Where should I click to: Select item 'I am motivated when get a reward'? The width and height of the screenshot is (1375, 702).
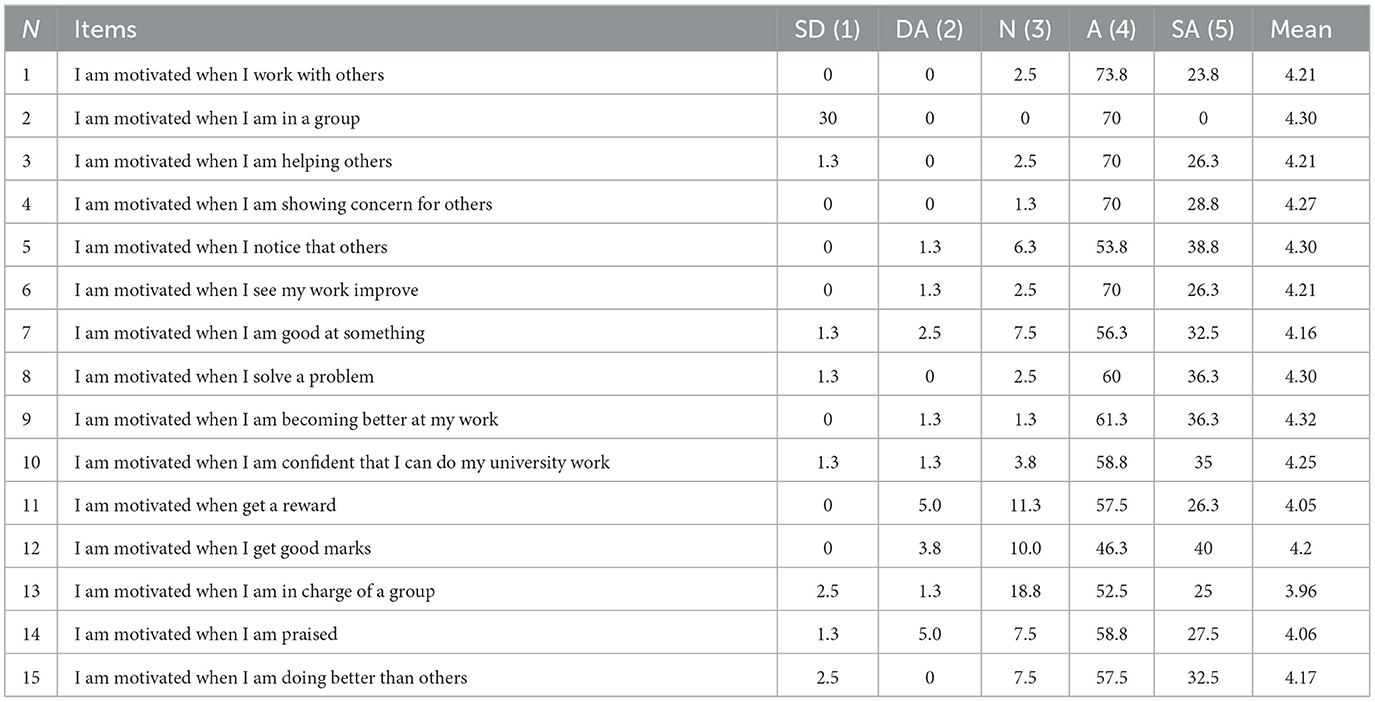point(205,505)
